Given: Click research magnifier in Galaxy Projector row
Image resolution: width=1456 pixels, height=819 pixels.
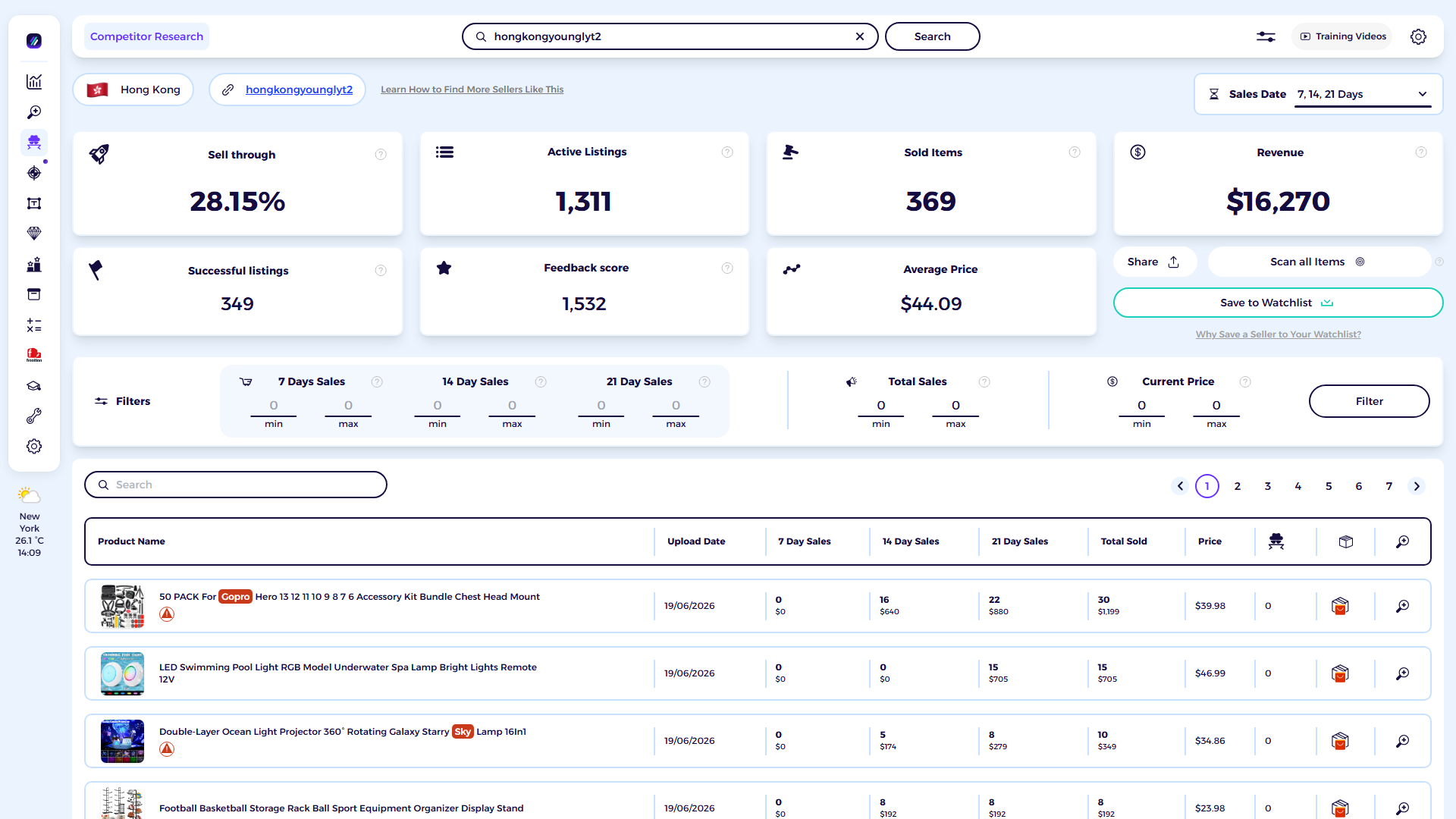Looking at the screenshot, I should (1403, 741).
